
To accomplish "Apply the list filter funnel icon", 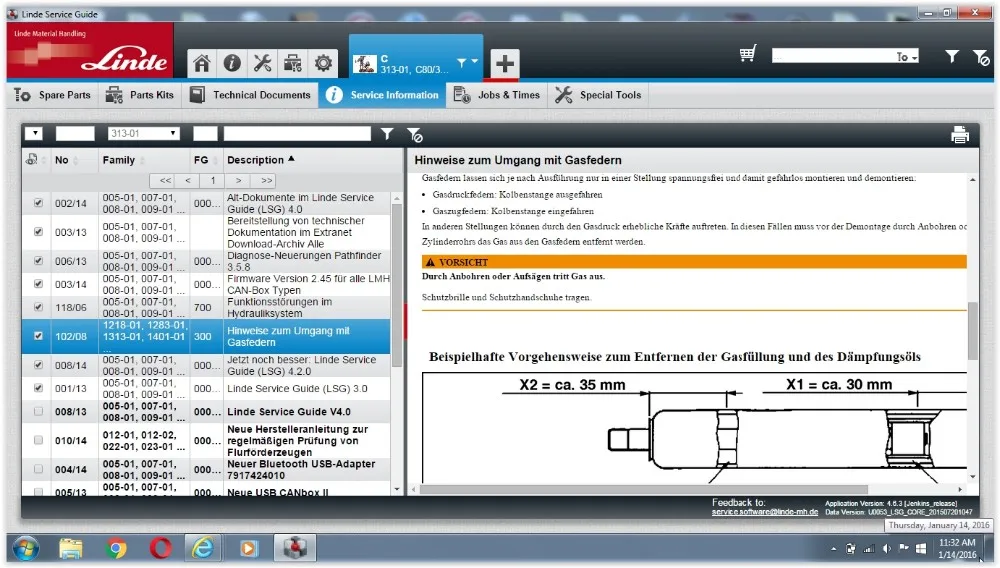I will [x=386, y=133].
